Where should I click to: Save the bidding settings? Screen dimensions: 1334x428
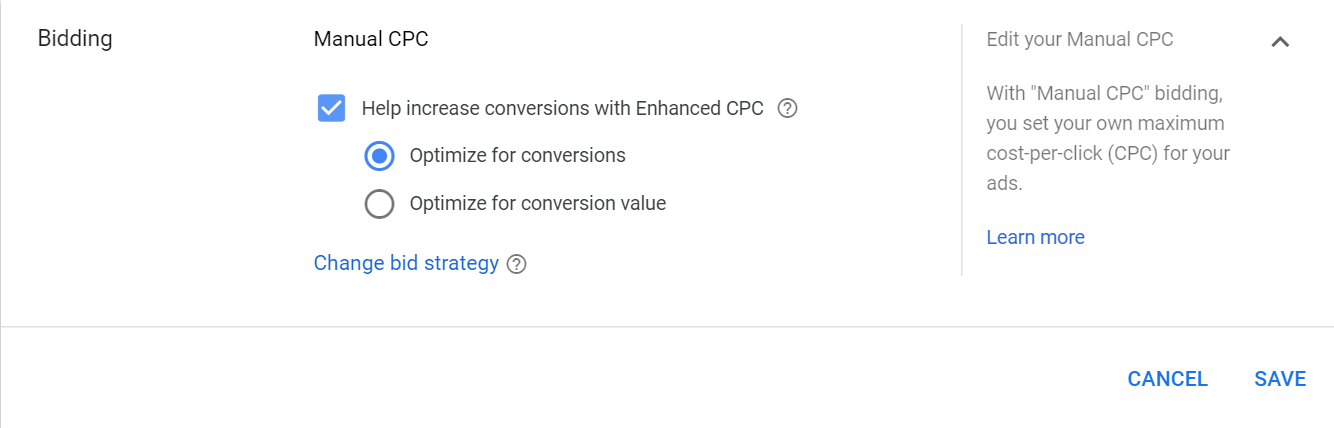point(1280,379)
